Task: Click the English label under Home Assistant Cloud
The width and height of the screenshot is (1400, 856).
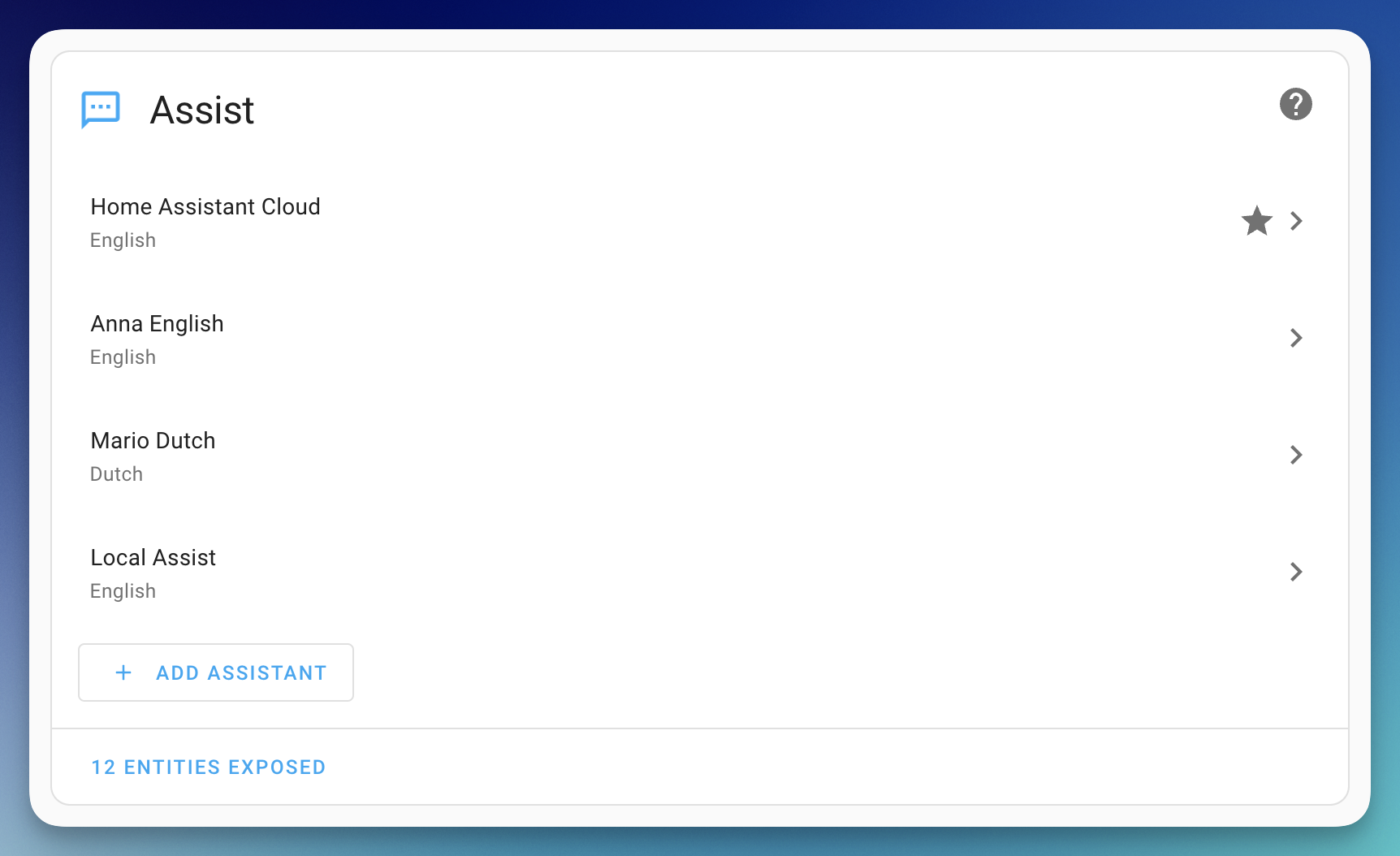Action: click(123, 240)
